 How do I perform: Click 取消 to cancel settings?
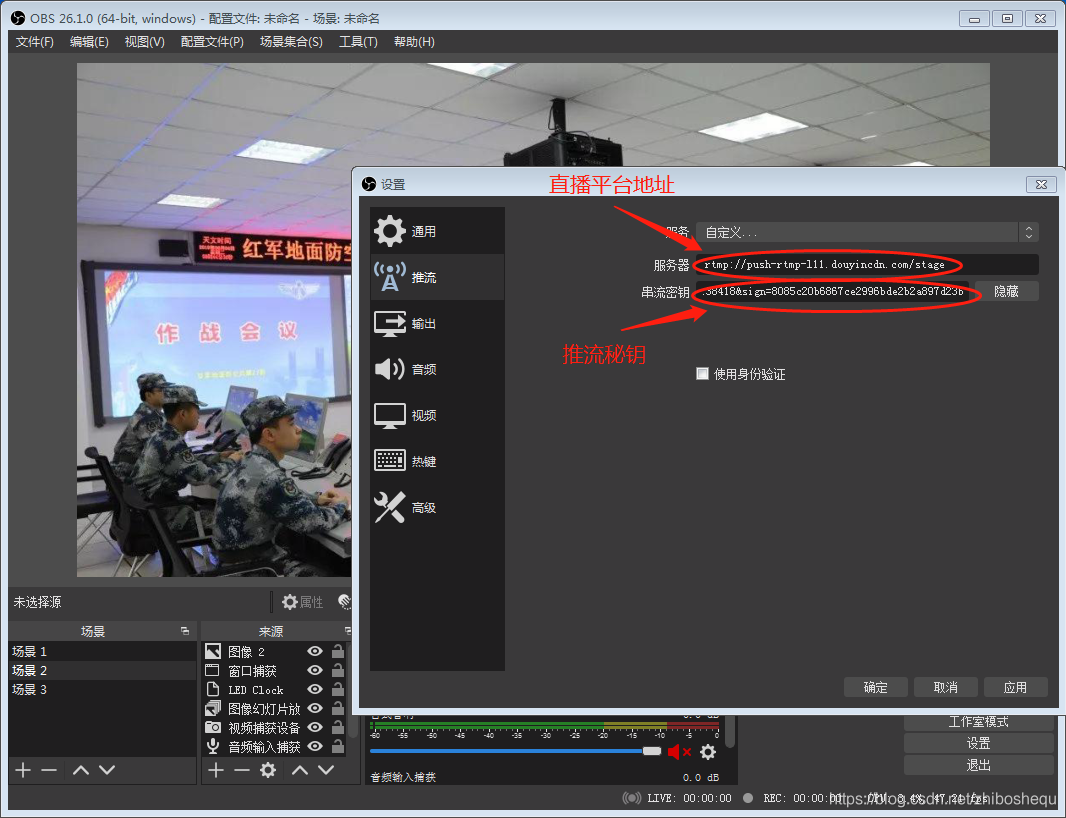coord(946,687)
